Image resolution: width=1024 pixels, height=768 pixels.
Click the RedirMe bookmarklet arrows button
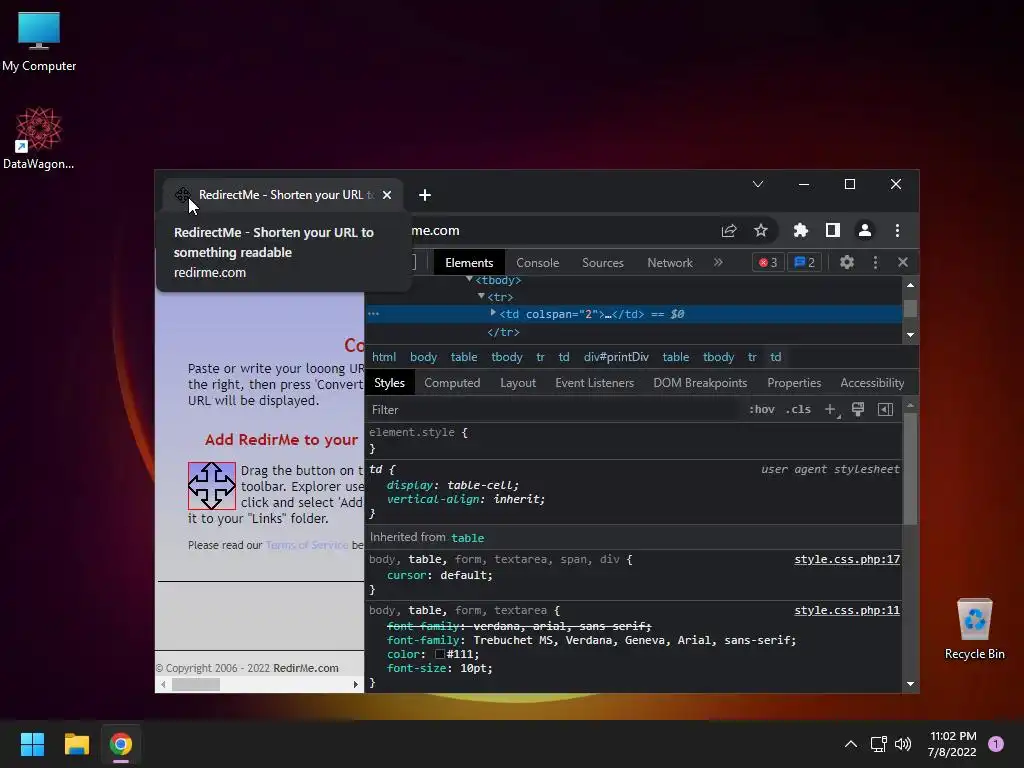tap(212, 486)
